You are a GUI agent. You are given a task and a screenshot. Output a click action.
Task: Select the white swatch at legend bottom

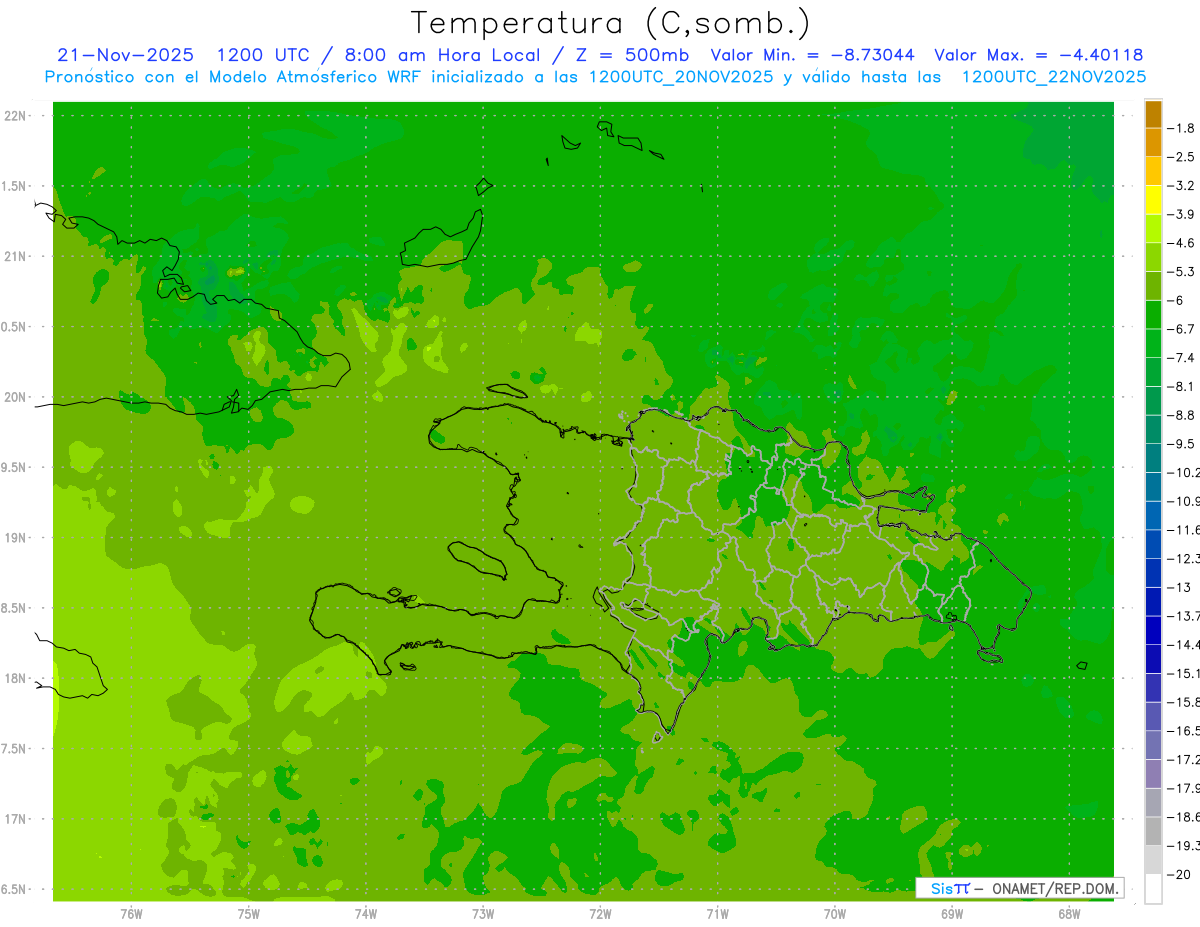click(x=1153, y=888)
